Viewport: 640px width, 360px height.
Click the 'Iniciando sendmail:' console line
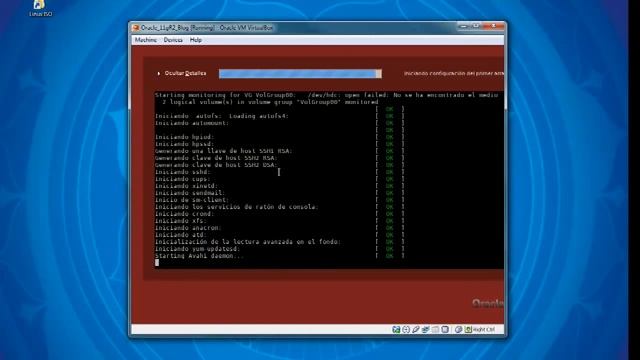tap(190, 193)
